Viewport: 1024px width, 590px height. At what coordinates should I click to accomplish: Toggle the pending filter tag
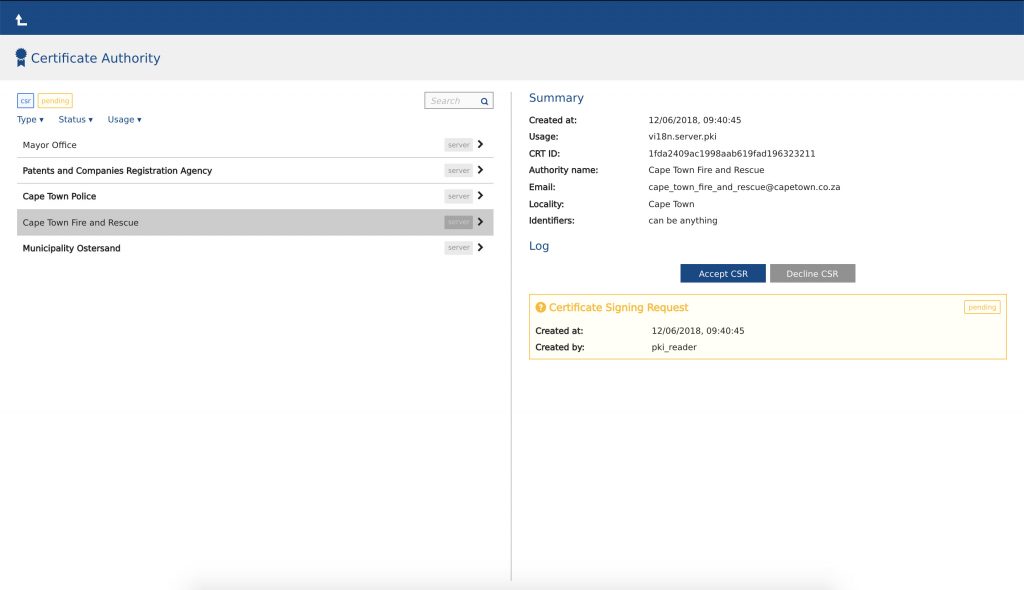coord(55,101)
